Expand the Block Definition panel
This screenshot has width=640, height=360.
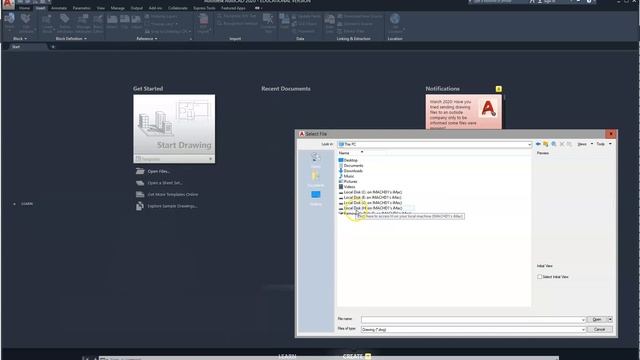click(71, 39)
